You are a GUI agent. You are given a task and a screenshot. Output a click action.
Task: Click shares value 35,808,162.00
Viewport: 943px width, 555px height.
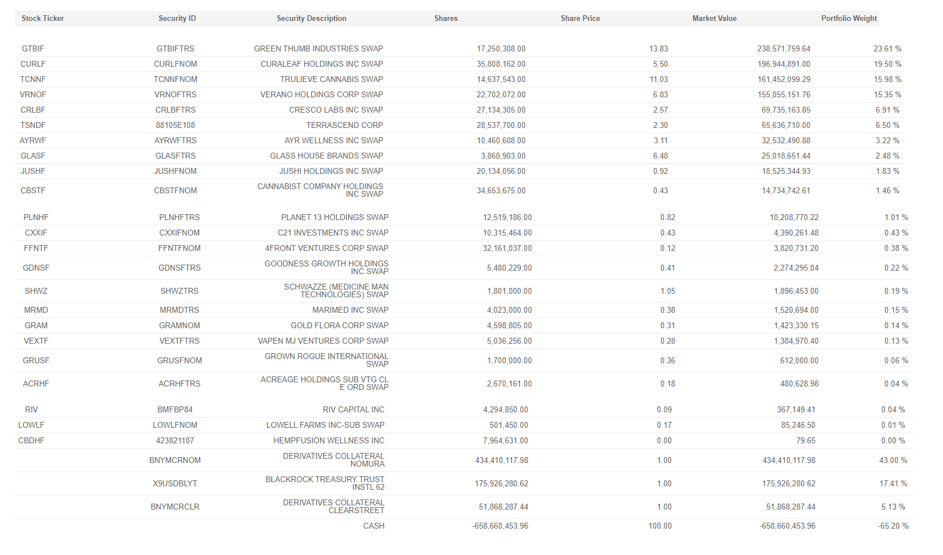coord(501,64)
